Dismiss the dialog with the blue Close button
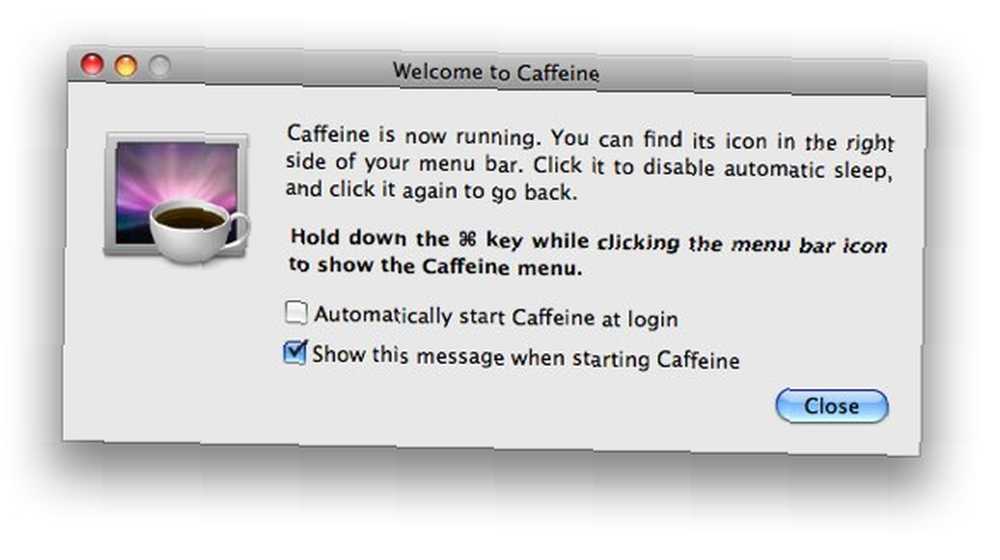The height and width of the screenshot is (560, 1000). (x=832, y=406)
